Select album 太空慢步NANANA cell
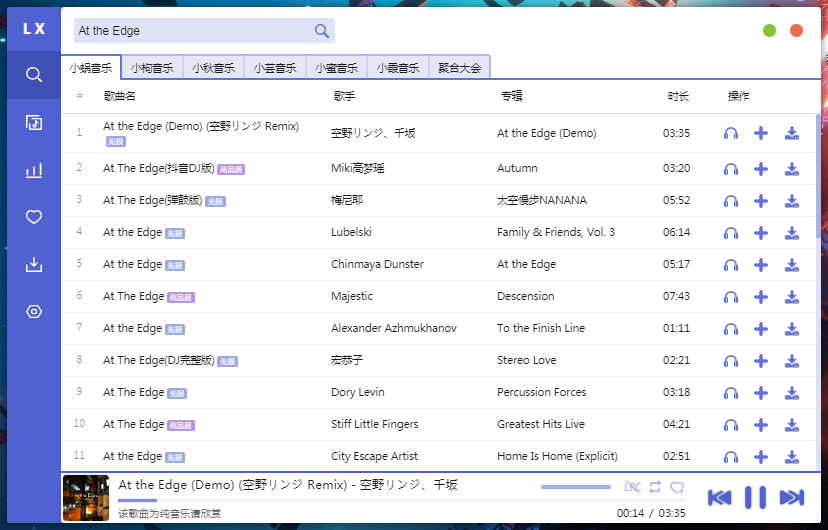The image size is (828, 530). click(542, 200)
